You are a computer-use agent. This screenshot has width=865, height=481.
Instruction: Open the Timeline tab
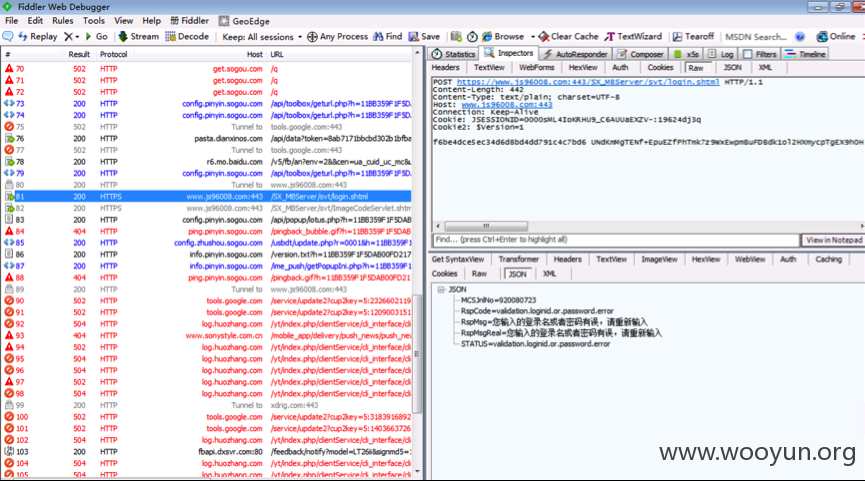click(806, 54)
